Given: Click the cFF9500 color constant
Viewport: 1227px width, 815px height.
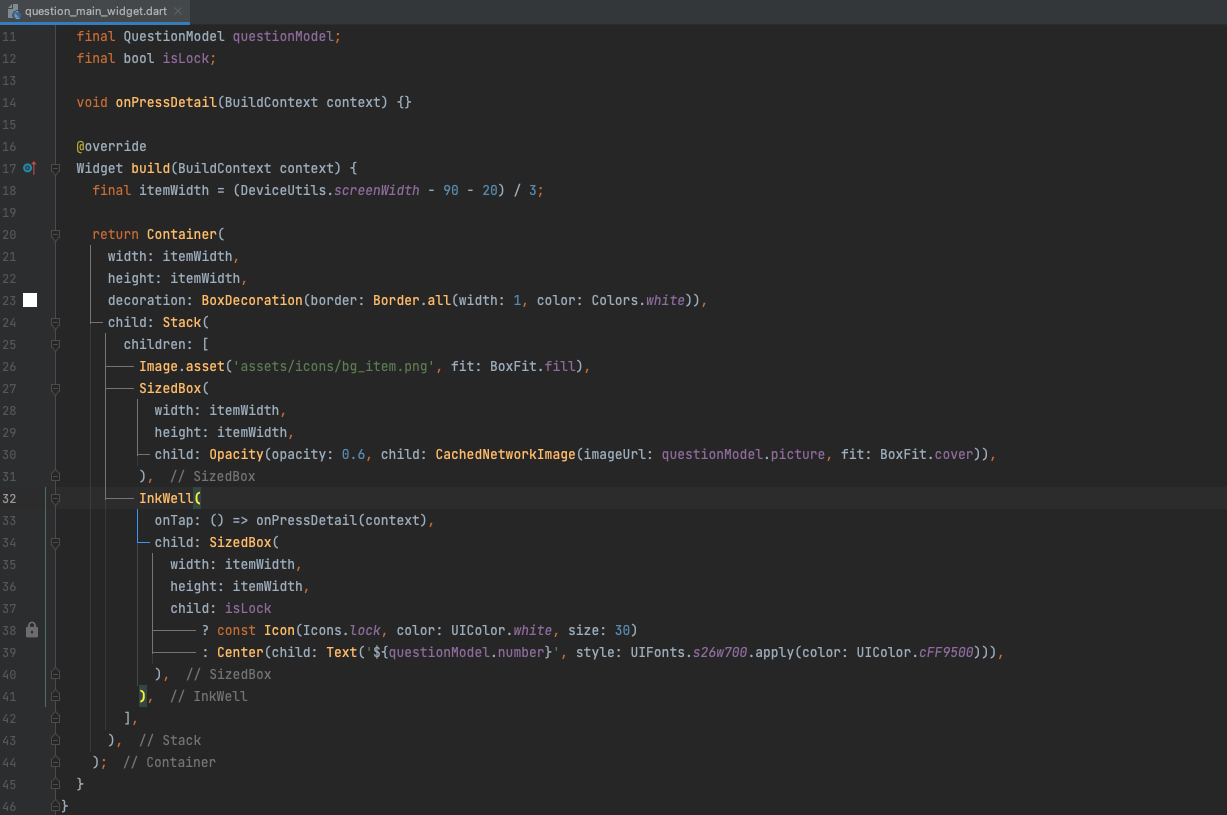Looking at the screenshot, I should coord(947,652).
